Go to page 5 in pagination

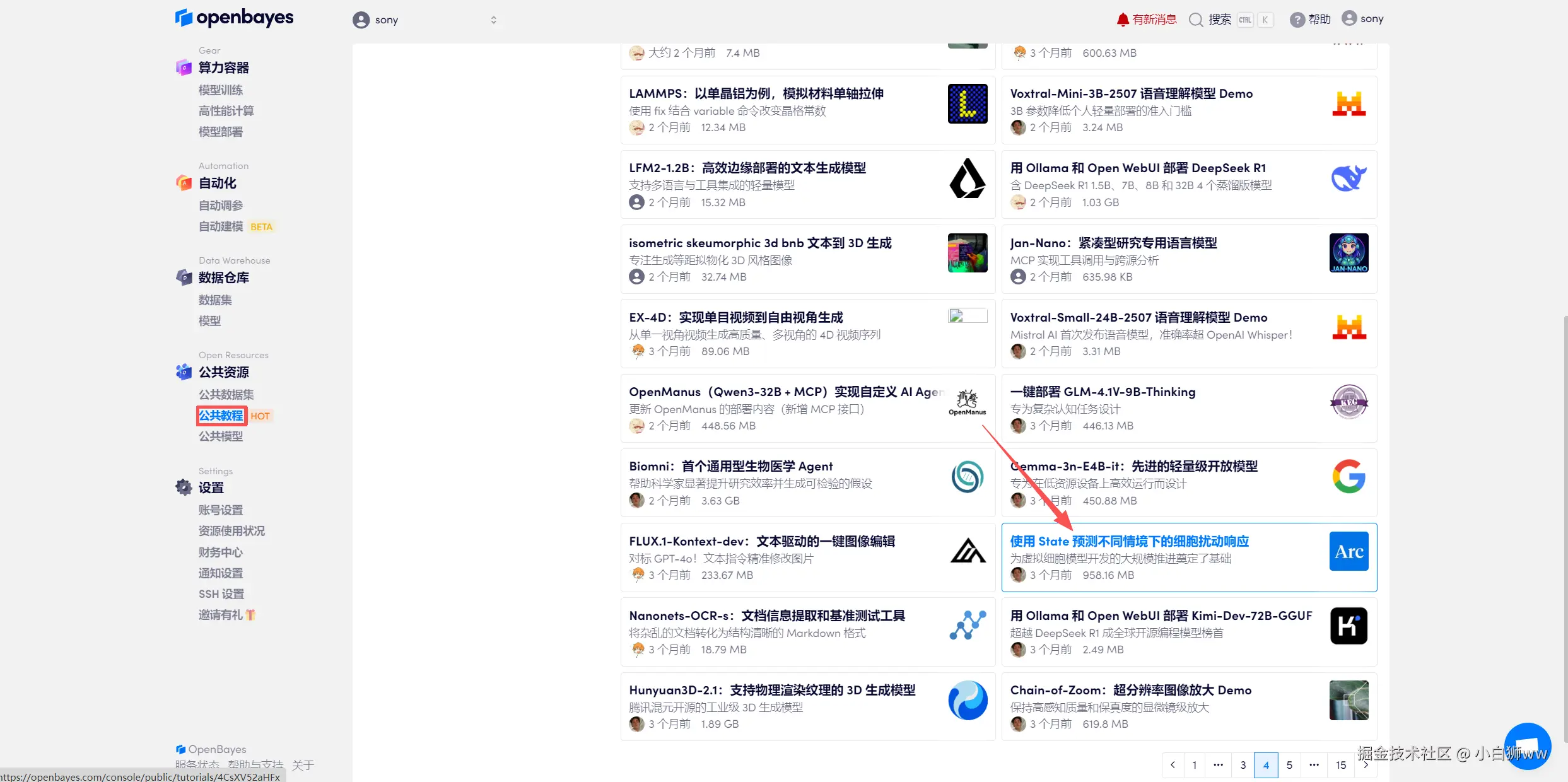click(x=1289, y=765)
